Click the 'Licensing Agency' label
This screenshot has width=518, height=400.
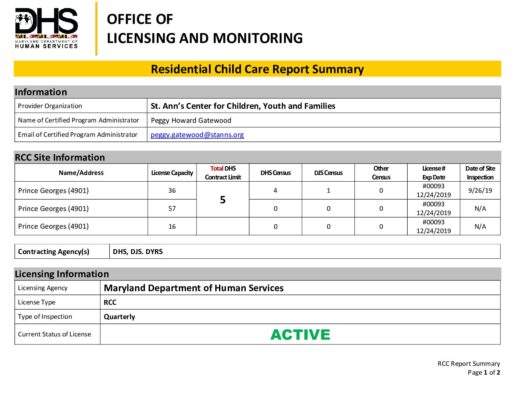42,288
